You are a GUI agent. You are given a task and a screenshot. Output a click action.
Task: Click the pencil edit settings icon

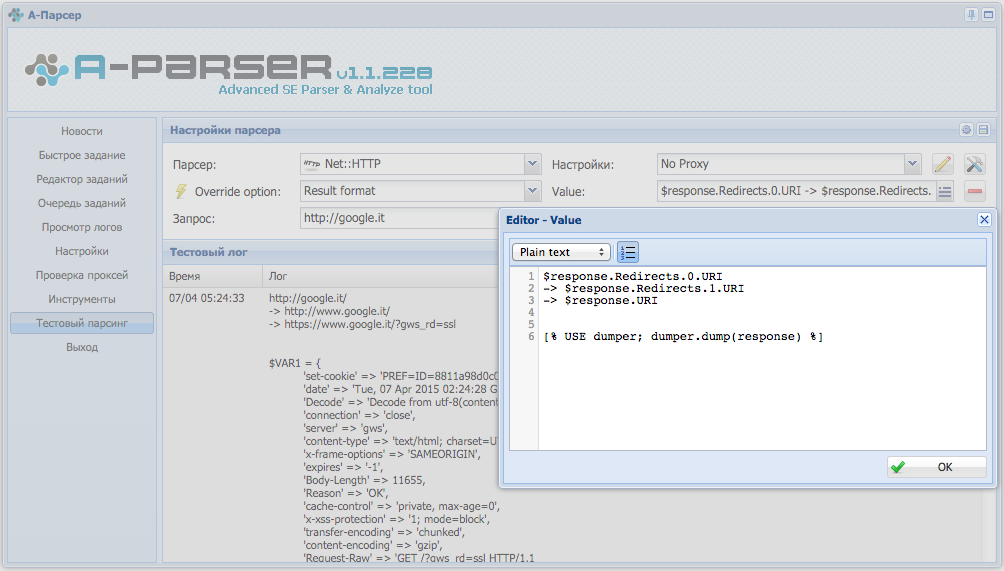[x=943, y=164]
